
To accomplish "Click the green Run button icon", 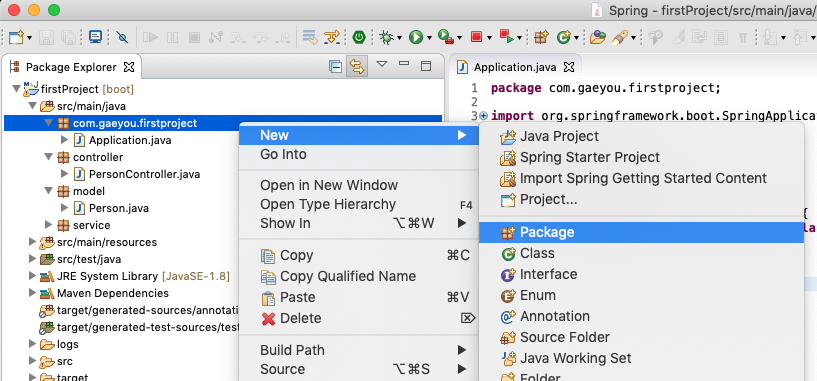I will click(x=416, y=37).
